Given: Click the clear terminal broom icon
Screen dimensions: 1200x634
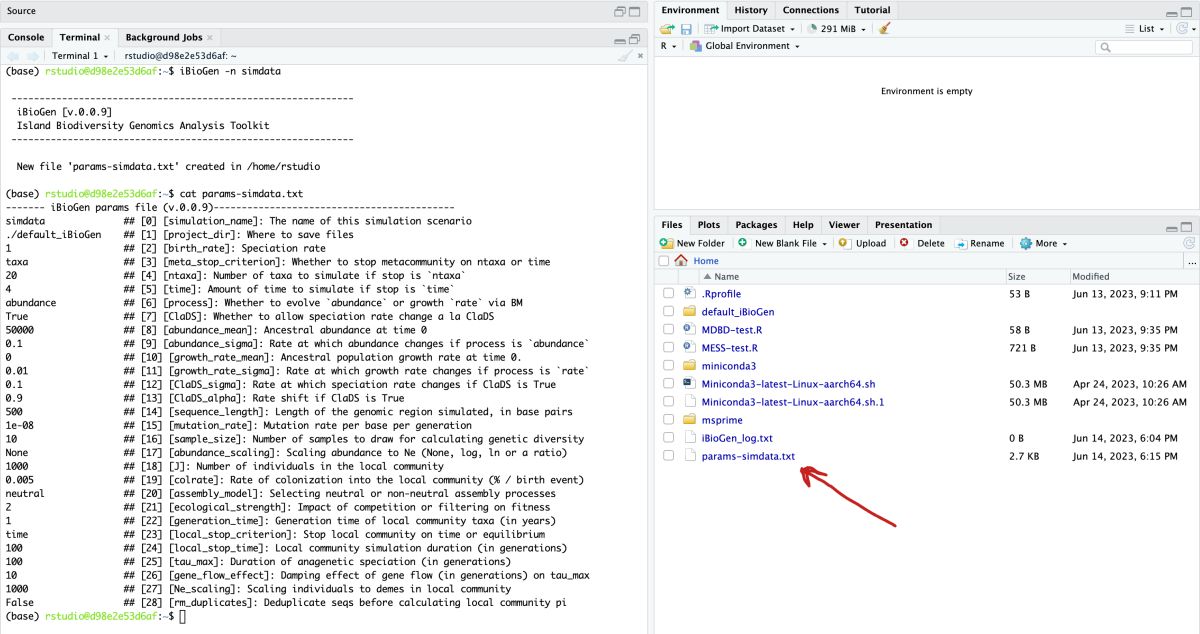Looking at the screenshot, I should (x=624, y=56).
